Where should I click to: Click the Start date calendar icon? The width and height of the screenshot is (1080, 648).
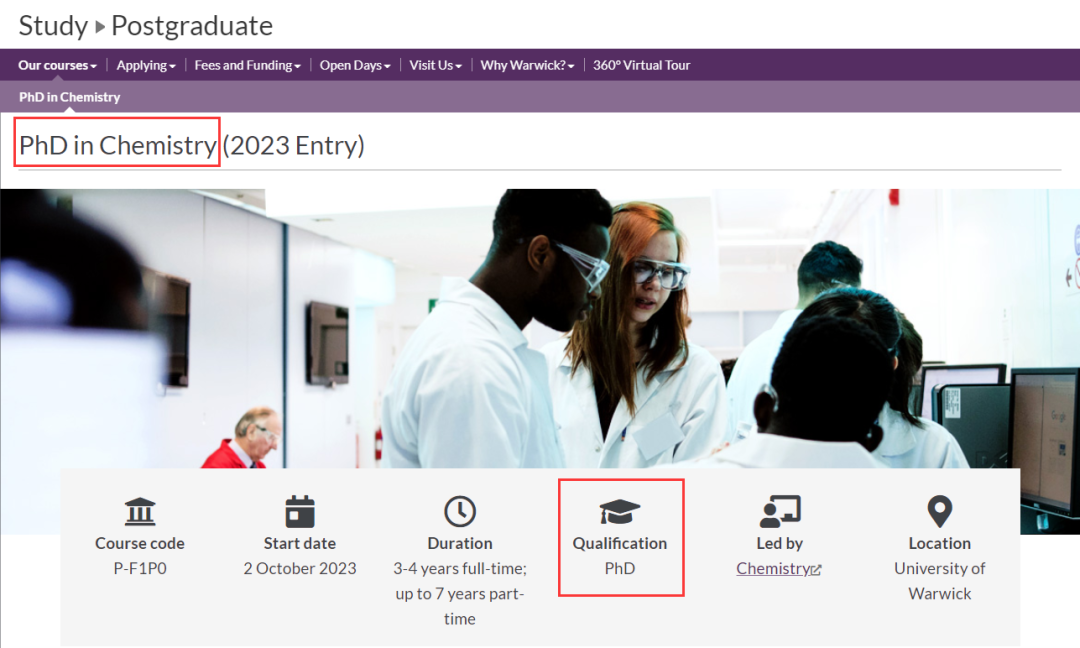pos(300,511)
